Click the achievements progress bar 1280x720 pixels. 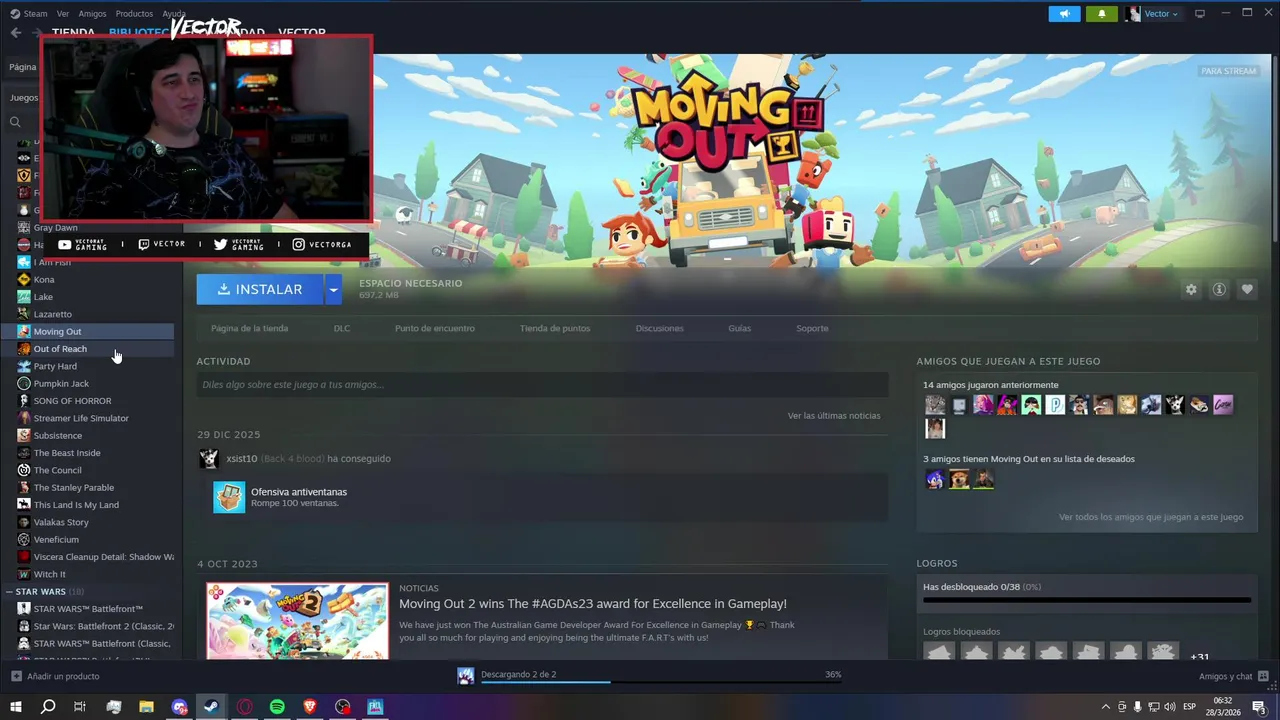[1087, 600]
